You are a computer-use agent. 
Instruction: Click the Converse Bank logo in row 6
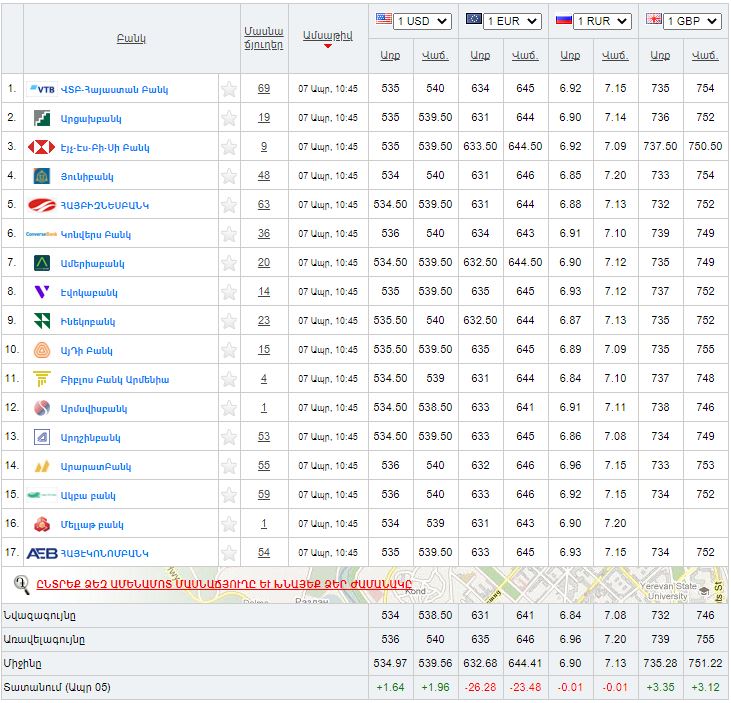click(41, 234)
